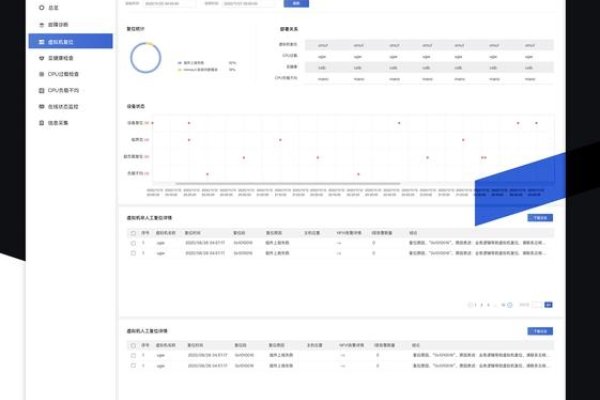
Task: Open the 故障诊断 menu item
Action: point(60,24)
